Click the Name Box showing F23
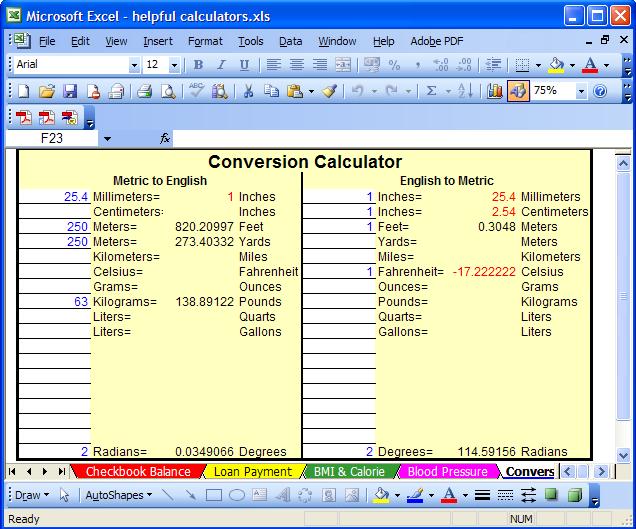636x529 pixels. (x=52, y=138)
